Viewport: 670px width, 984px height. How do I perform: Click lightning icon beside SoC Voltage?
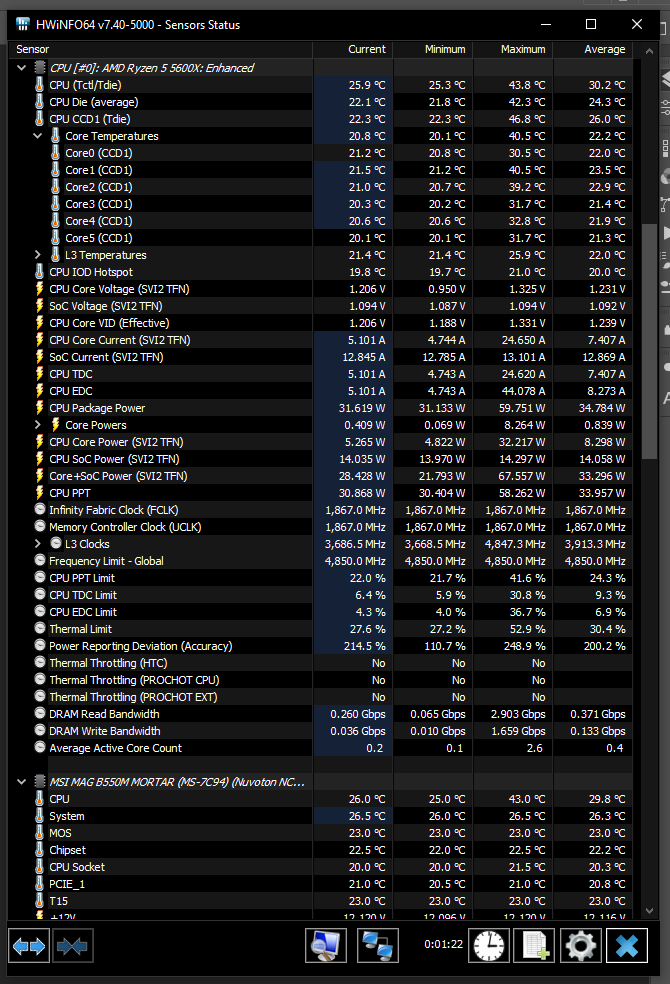pos(40,306)
